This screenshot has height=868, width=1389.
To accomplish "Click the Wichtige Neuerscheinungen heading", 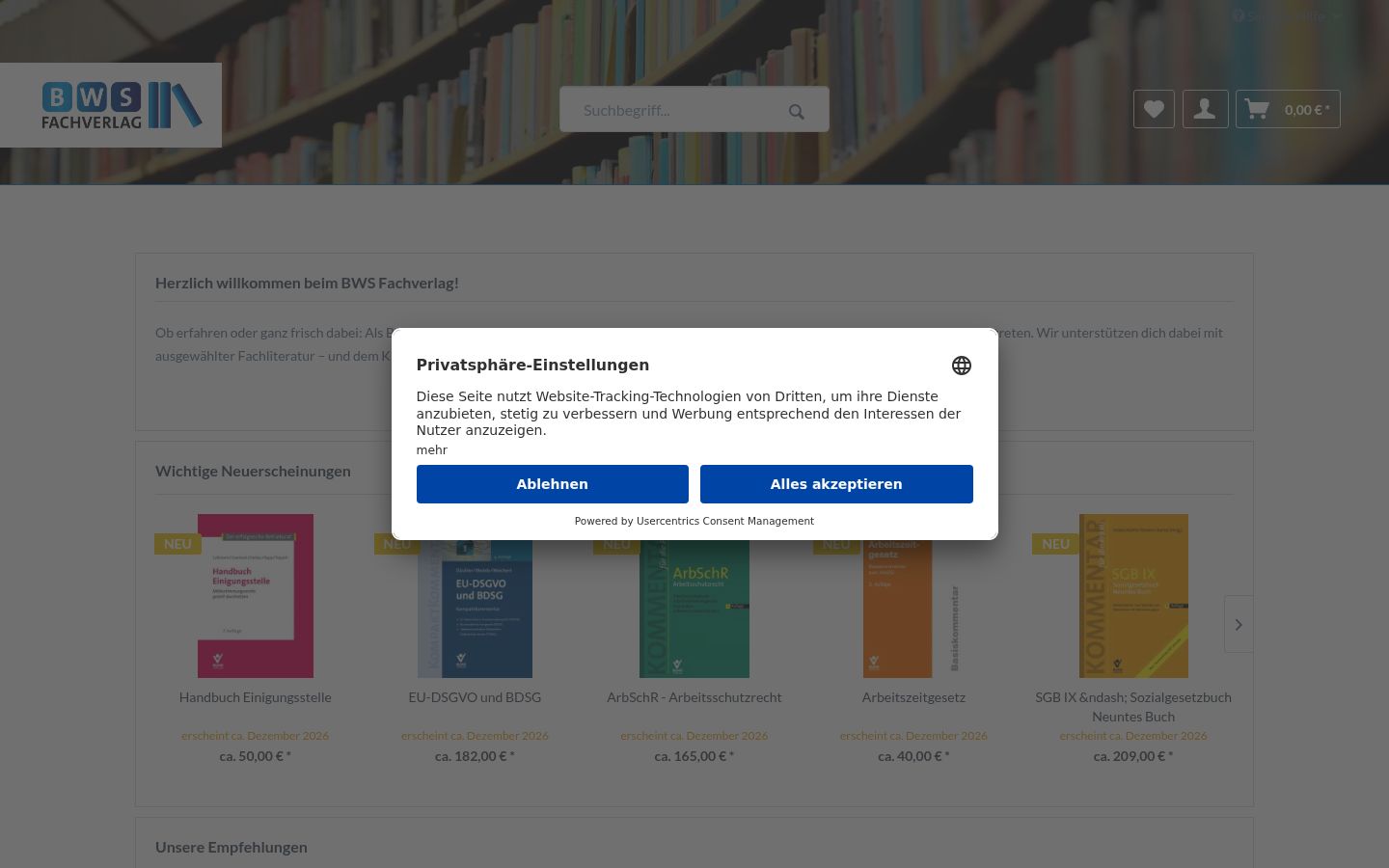I will (x=253, y=471).
